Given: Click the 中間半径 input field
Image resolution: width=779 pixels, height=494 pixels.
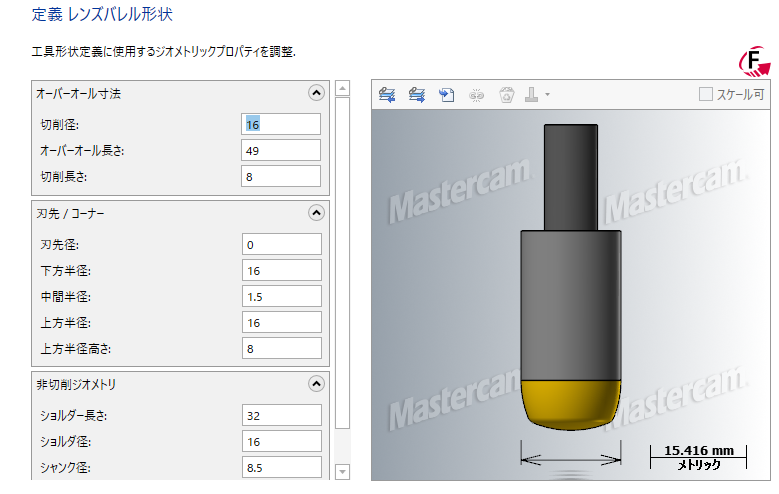Looking at the screenshot, I should tap(282, 296).
